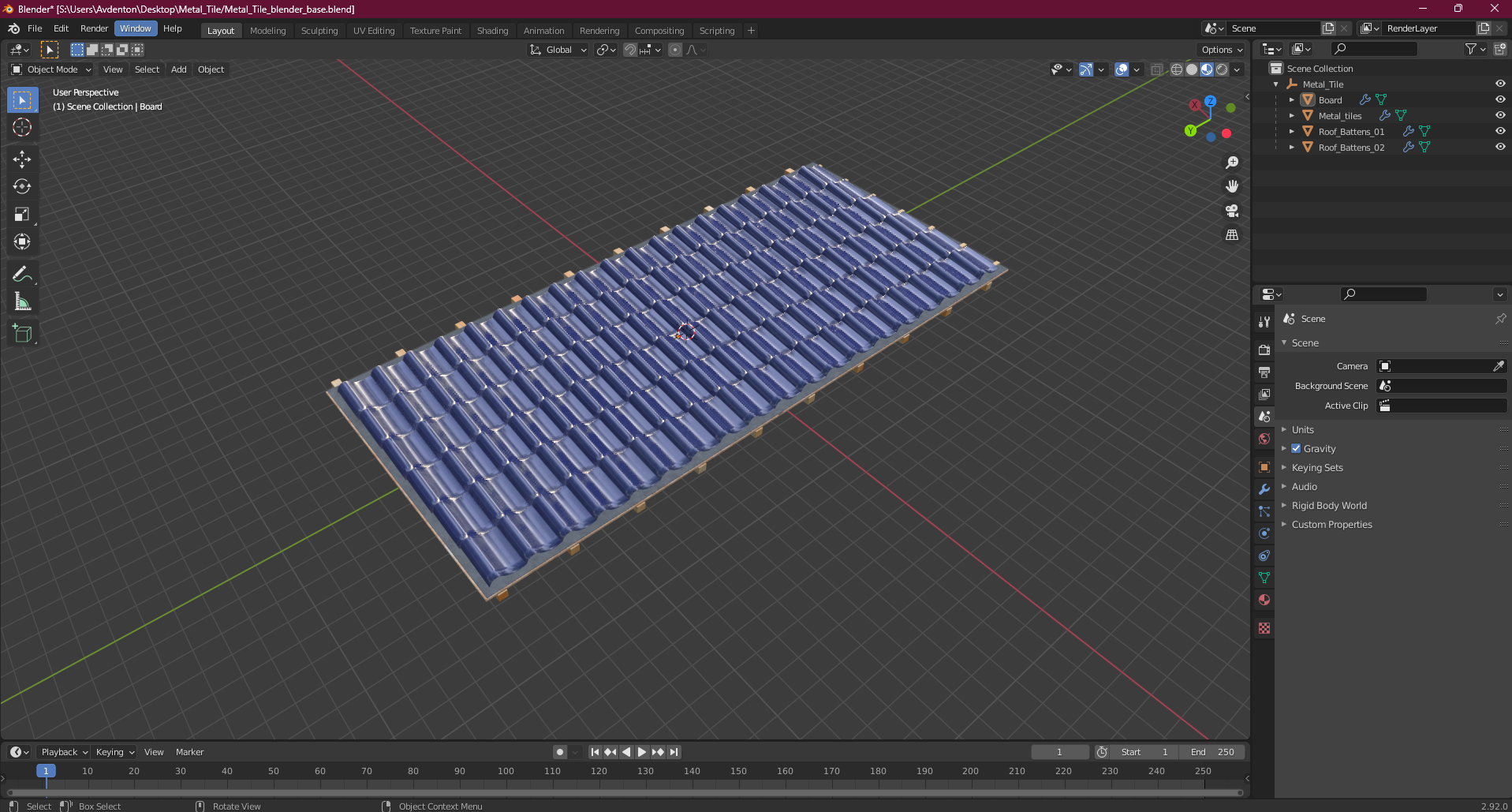Toggle proportional editing
This screenshot has height=812, width=1512.
pyautogui.click(x=675, y=50)
